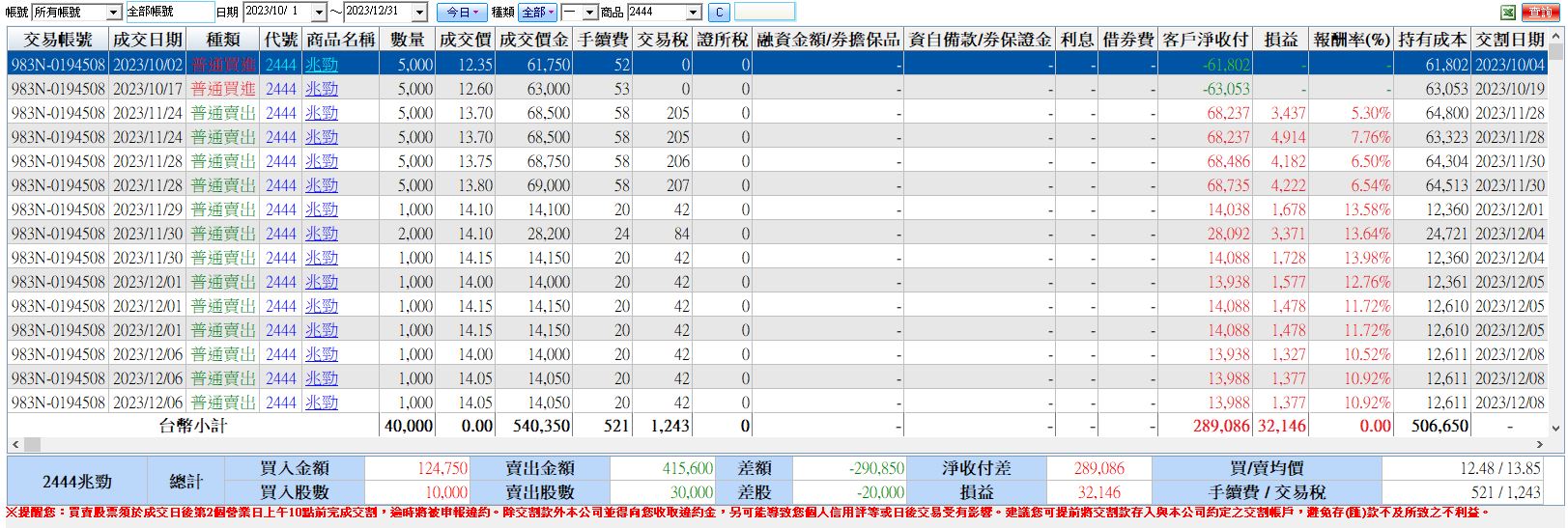The image size is (1568, 528).
Task: Open the 今日 date shortcut dropdown
Action: tap(462, 13)
